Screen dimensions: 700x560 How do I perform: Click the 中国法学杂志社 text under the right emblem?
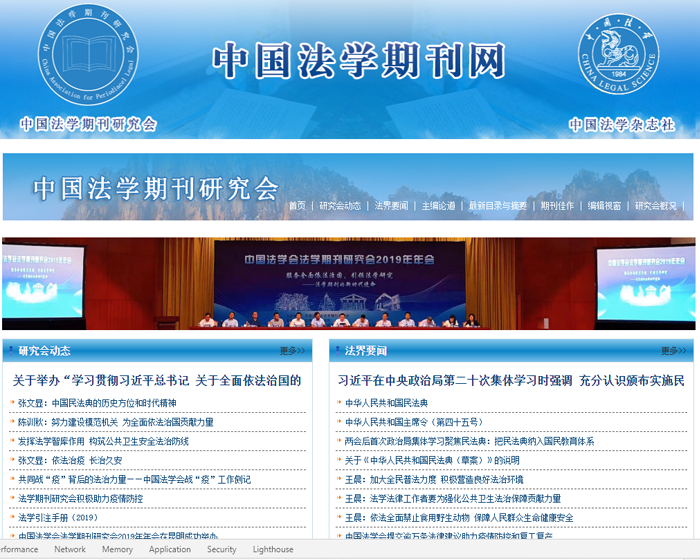point(622,124)
